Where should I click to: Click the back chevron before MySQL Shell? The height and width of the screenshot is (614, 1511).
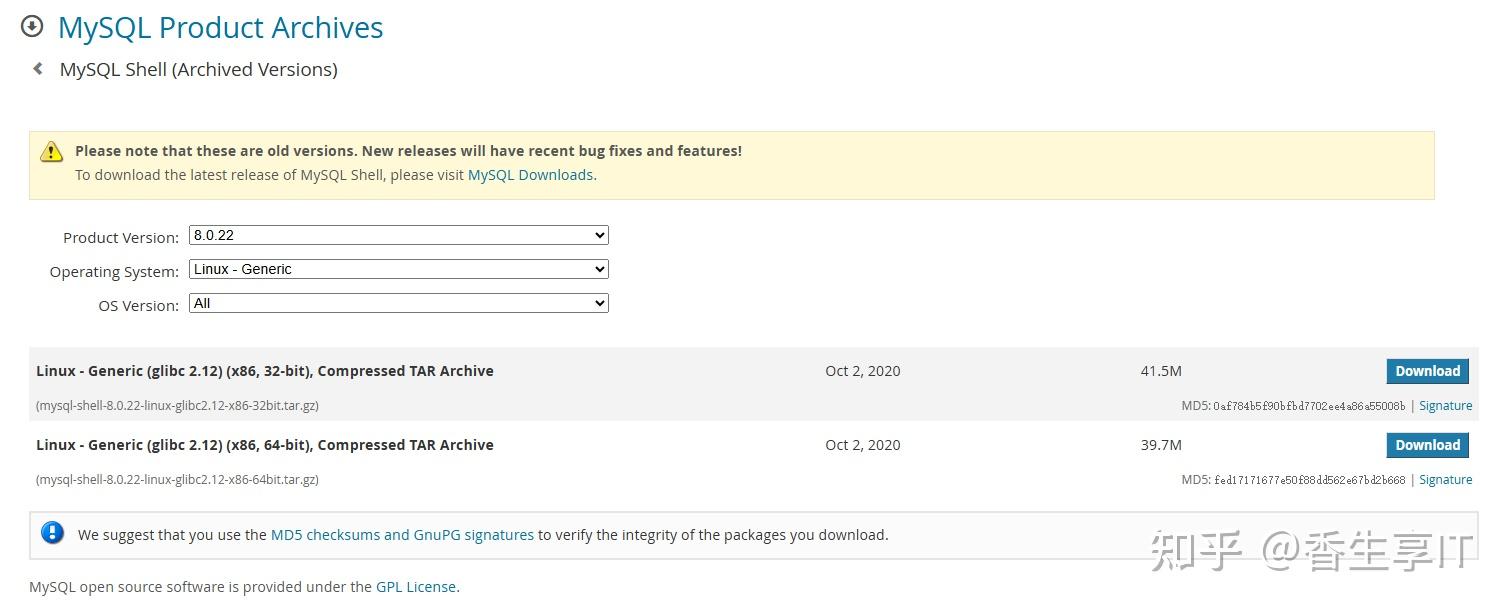38,69
